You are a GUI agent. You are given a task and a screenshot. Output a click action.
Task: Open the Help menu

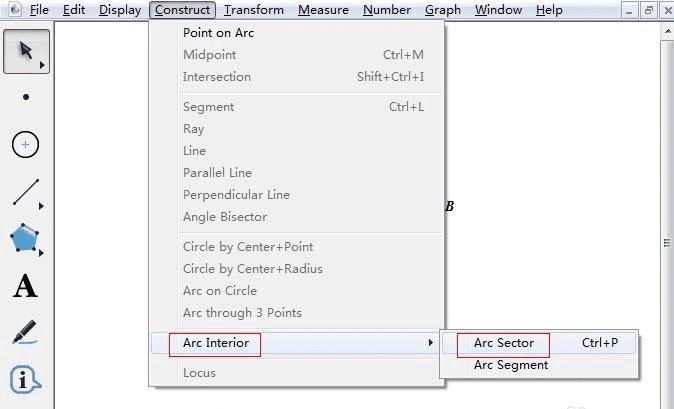tap(549, 10)
